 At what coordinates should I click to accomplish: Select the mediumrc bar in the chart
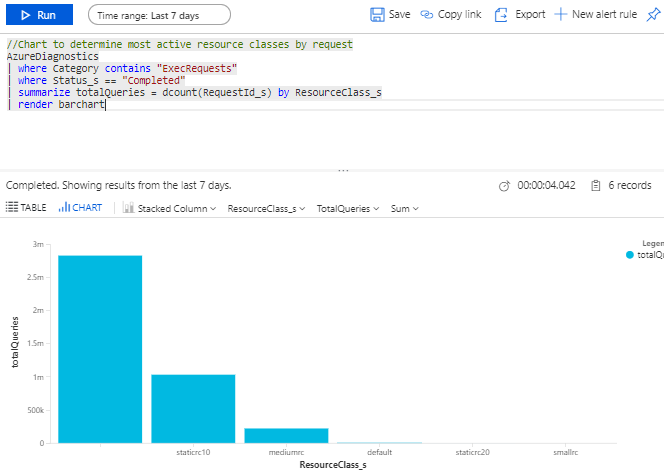(x=286, y=435)
